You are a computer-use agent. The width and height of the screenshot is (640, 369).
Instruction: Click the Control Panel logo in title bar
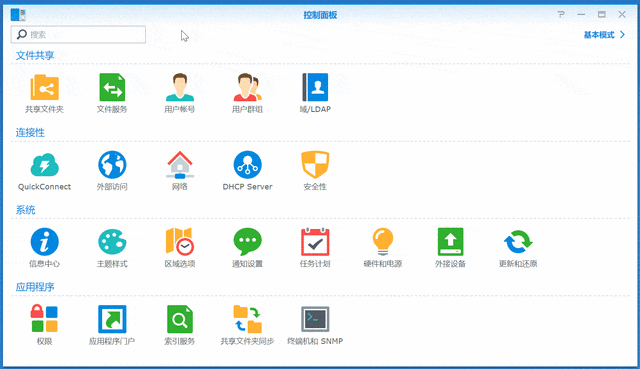pos(18,15)
